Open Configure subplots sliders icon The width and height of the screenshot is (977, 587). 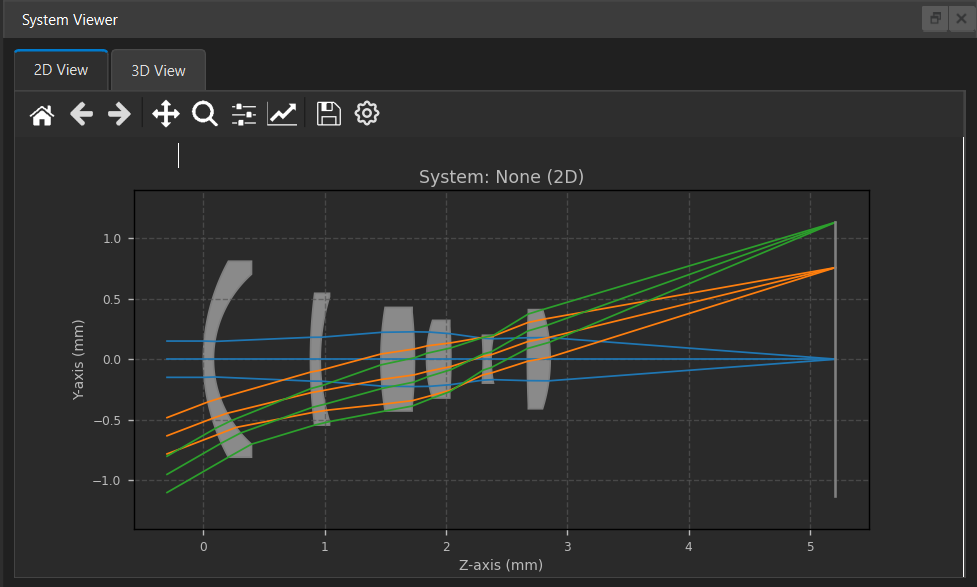coord(244,115)
